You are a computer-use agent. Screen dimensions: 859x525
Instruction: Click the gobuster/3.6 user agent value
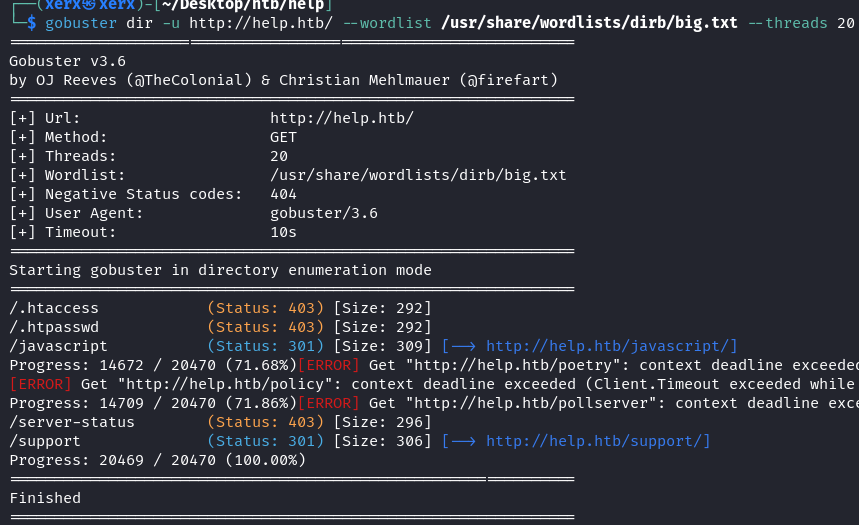323,213
